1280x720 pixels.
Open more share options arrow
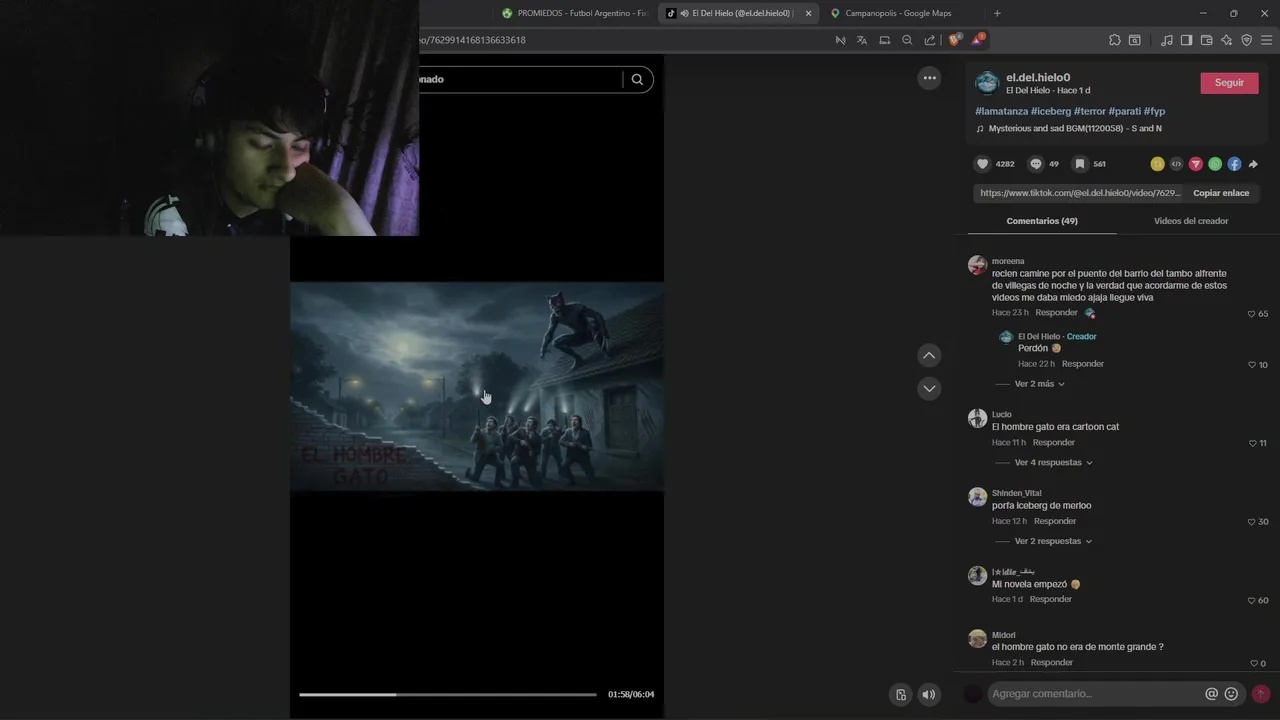click(1253, 164)
